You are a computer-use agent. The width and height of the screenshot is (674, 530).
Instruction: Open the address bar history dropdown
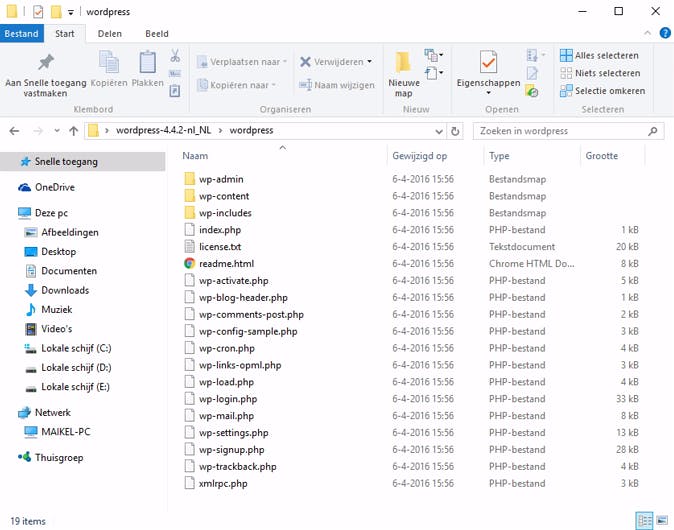(x=438, y=131)
